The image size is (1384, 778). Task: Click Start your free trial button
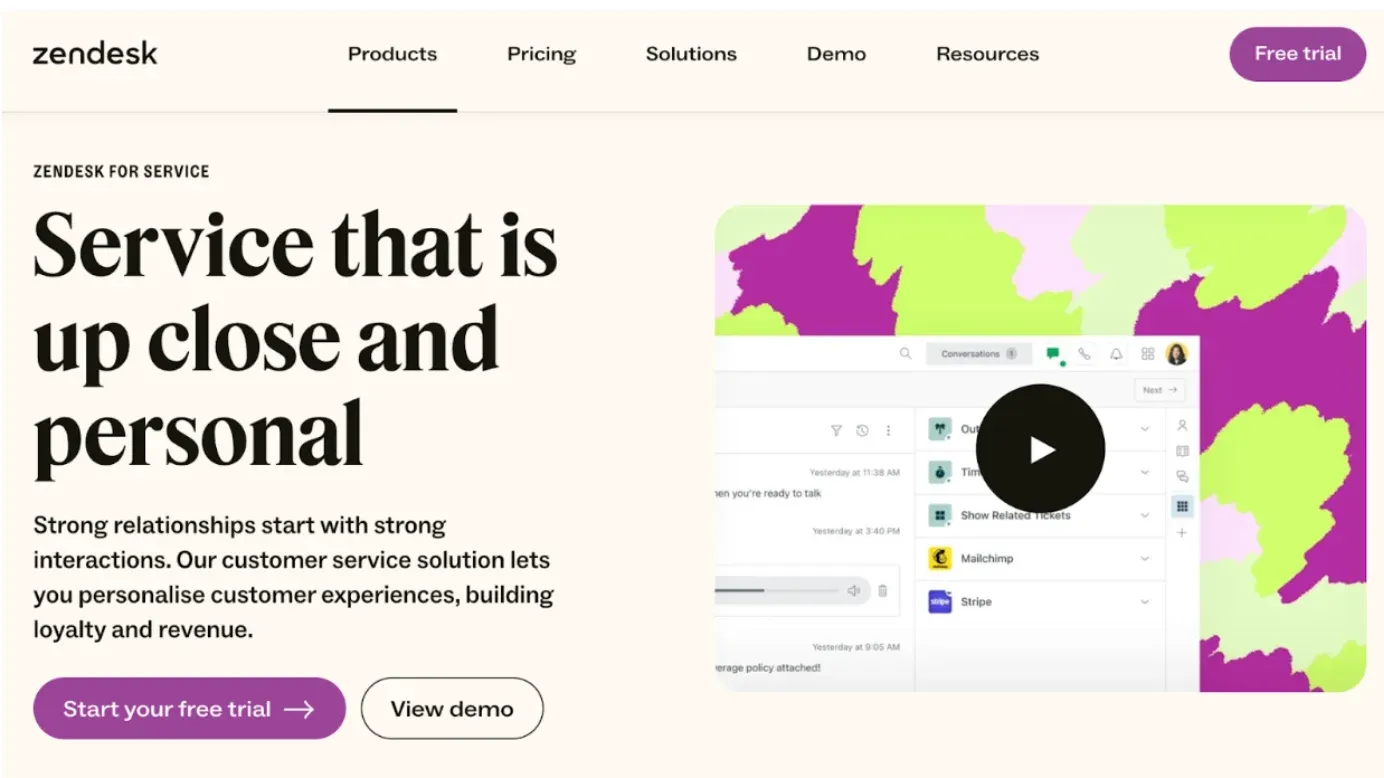[x=189, y=708]
